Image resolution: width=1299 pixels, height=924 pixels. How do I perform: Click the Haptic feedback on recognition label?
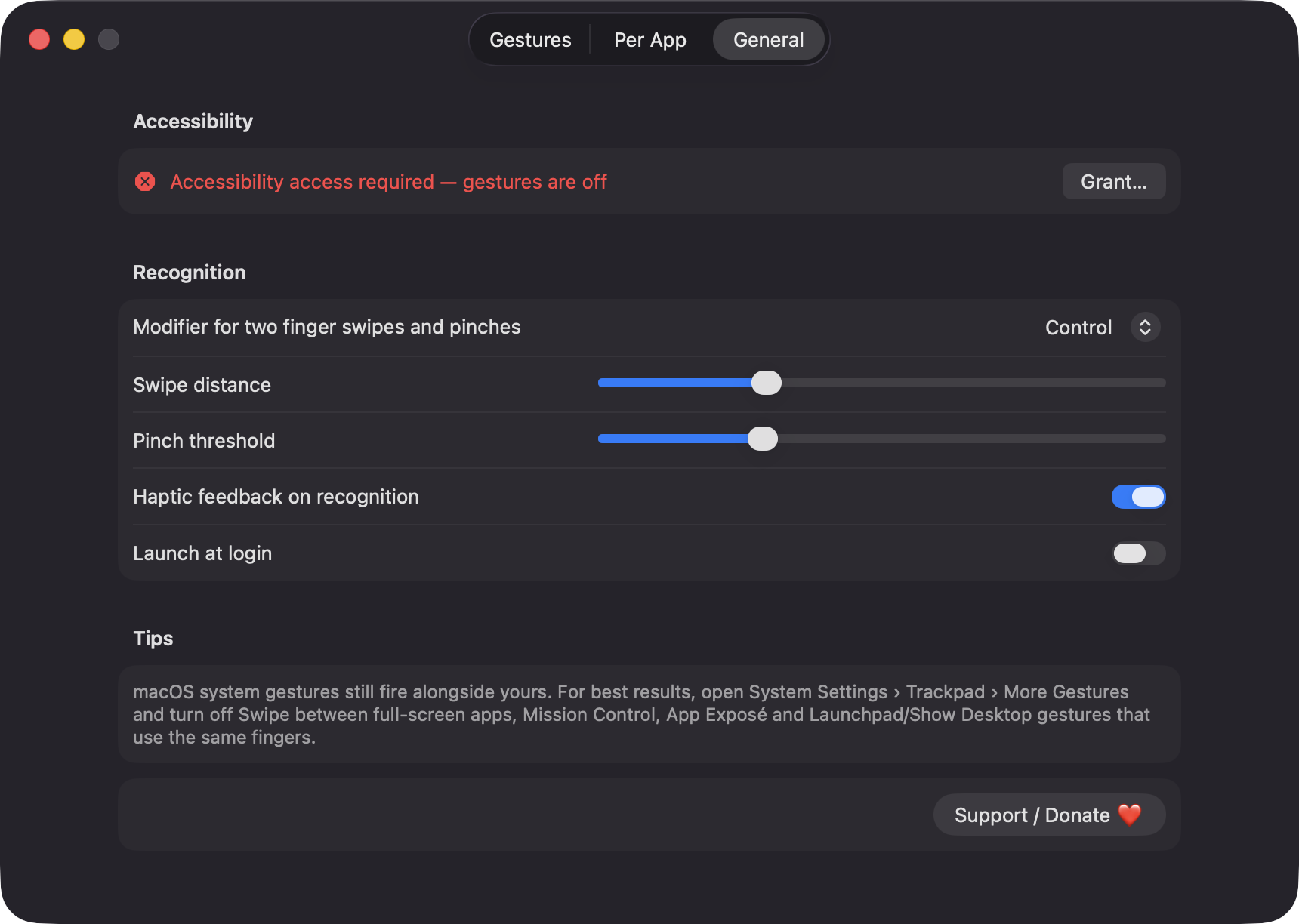(276, 497)
